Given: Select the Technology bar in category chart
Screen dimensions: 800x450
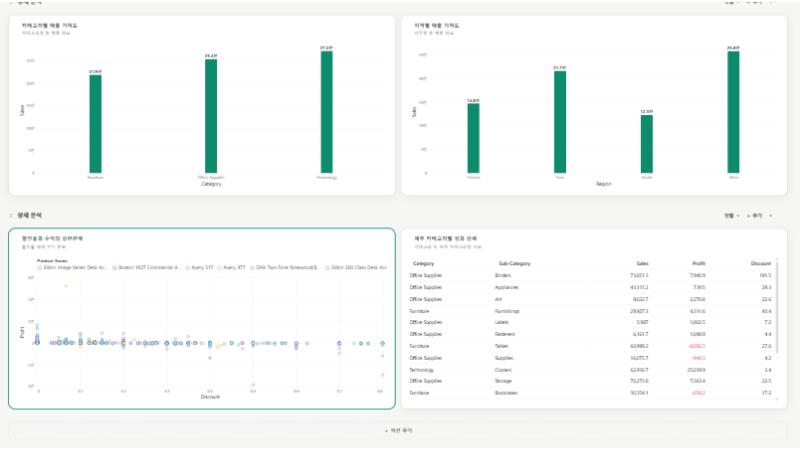Looking at the screenshot, I should (x=327, y=112).
